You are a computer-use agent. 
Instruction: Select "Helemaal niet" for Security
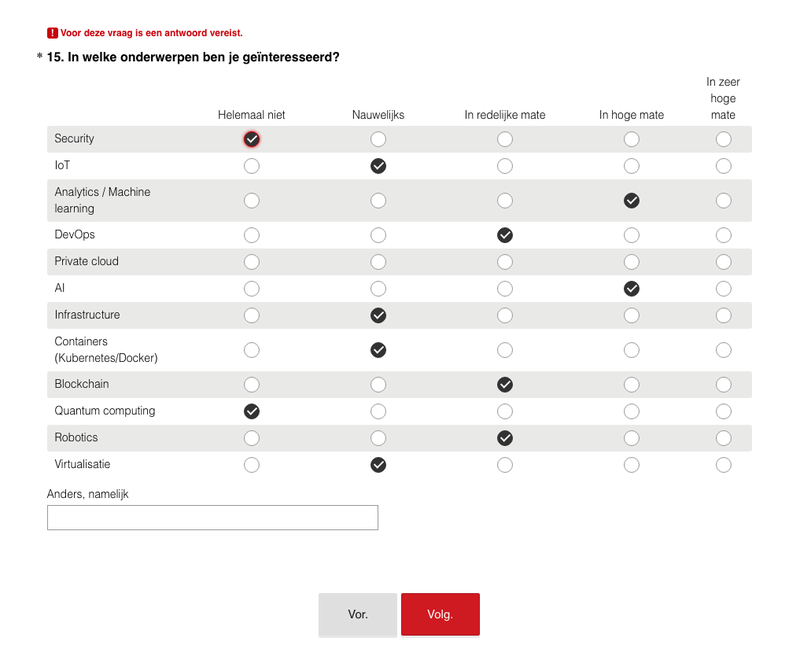point(251,139)
